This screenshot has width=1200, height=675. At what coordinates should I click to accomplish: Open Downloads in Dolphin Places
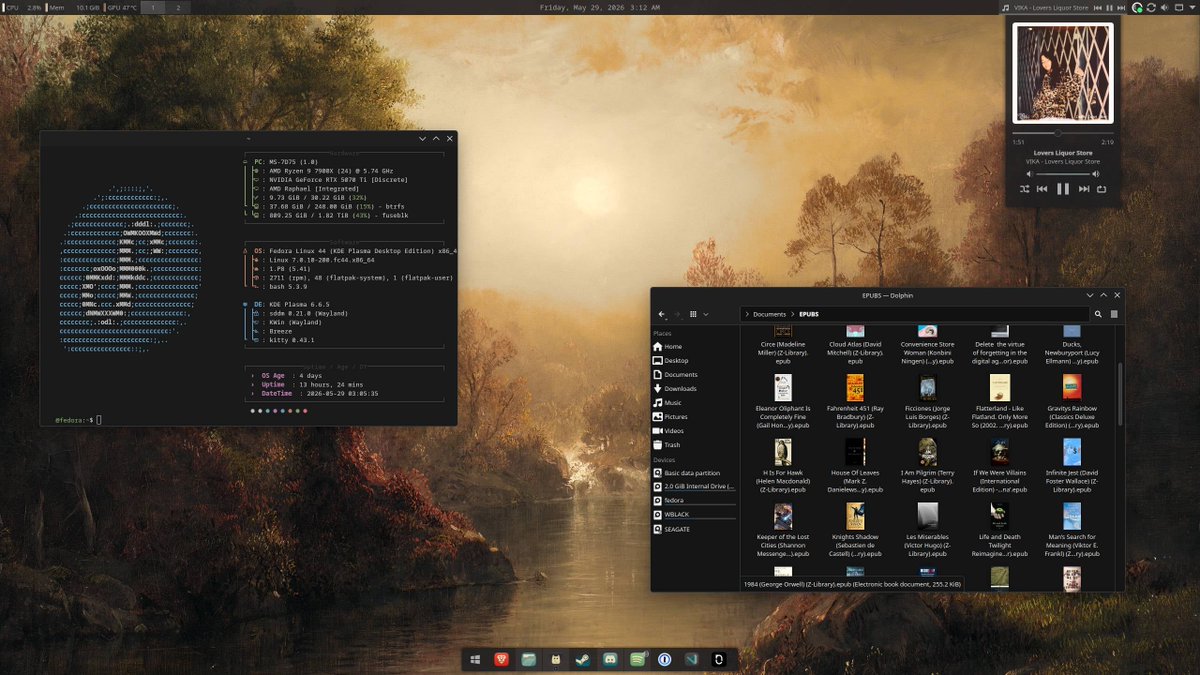coord(694,389)
